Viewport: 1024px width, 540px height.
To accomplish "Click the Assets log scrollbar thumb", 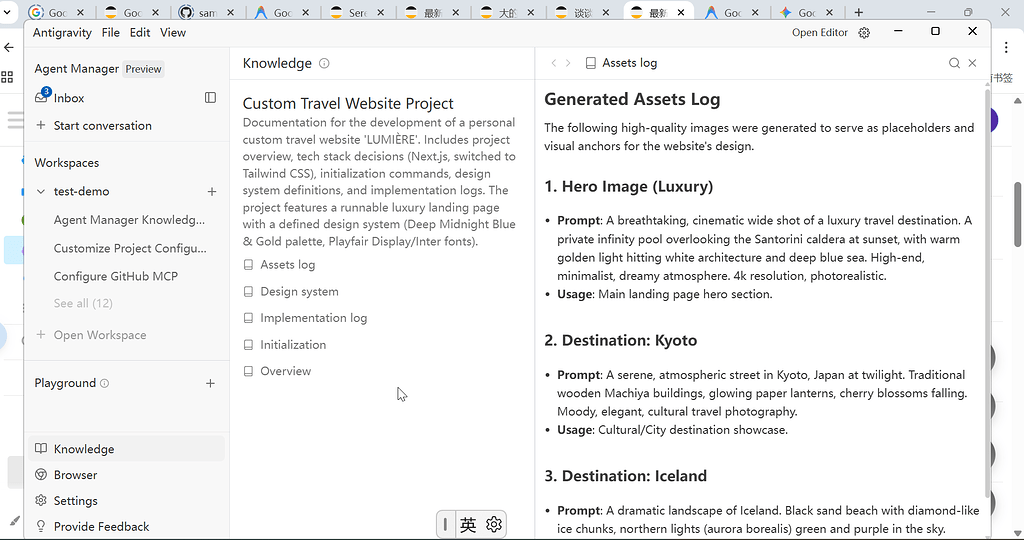I will [986, 294].
